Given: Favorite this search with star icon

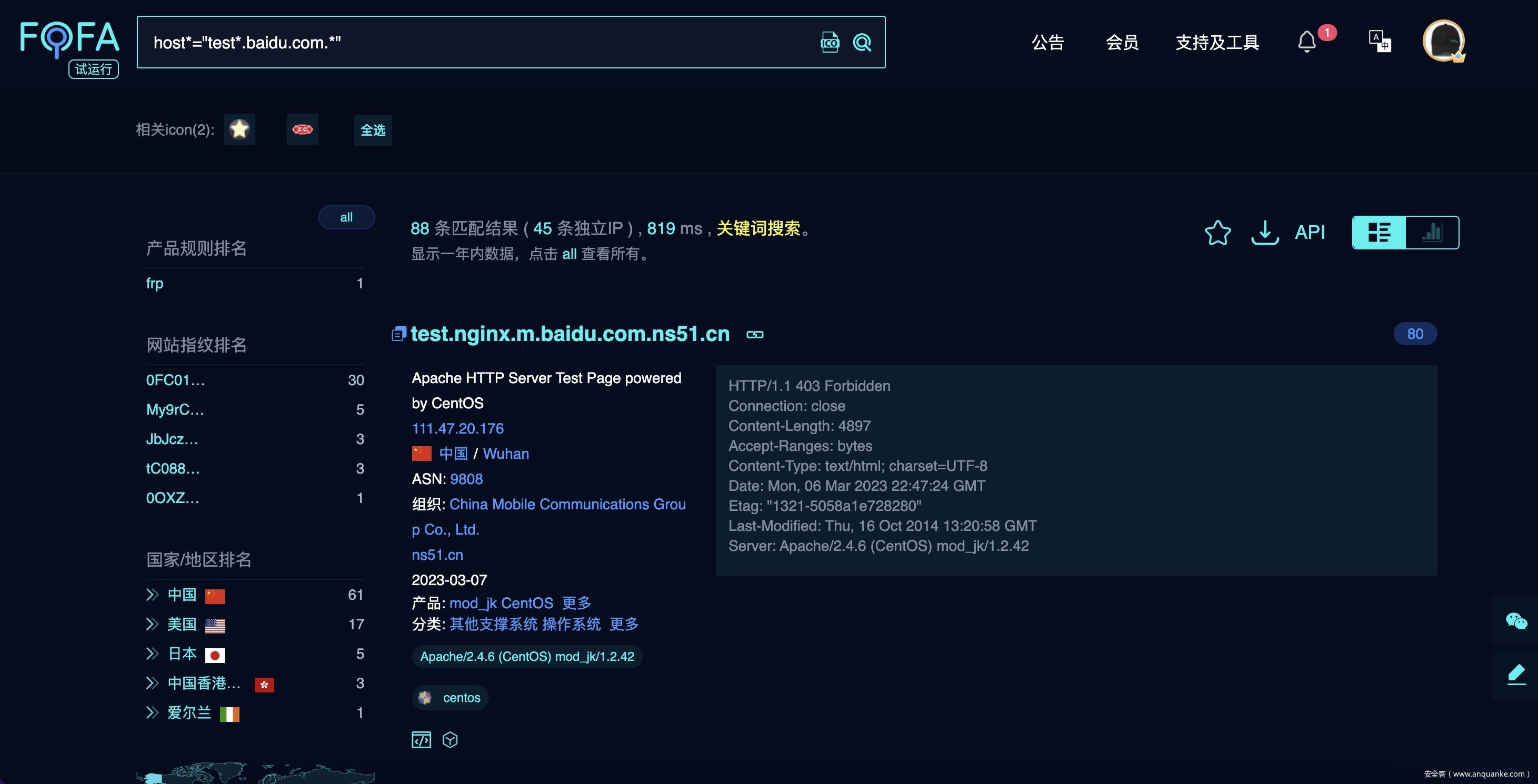Looking at the screenshot, I should 1217,232.
